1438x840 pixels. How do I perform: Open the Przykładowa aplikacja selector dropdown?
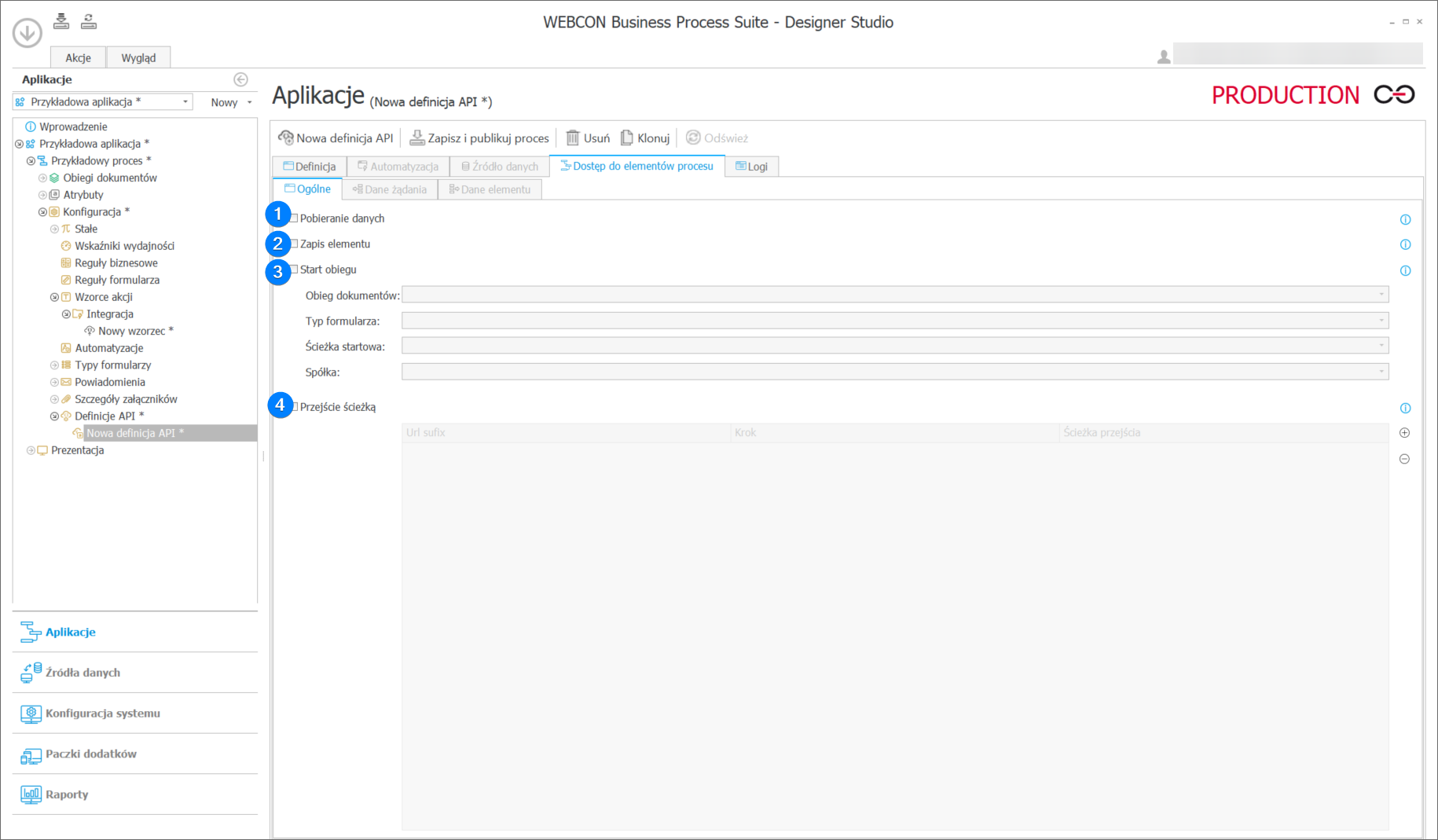point(185,102)
